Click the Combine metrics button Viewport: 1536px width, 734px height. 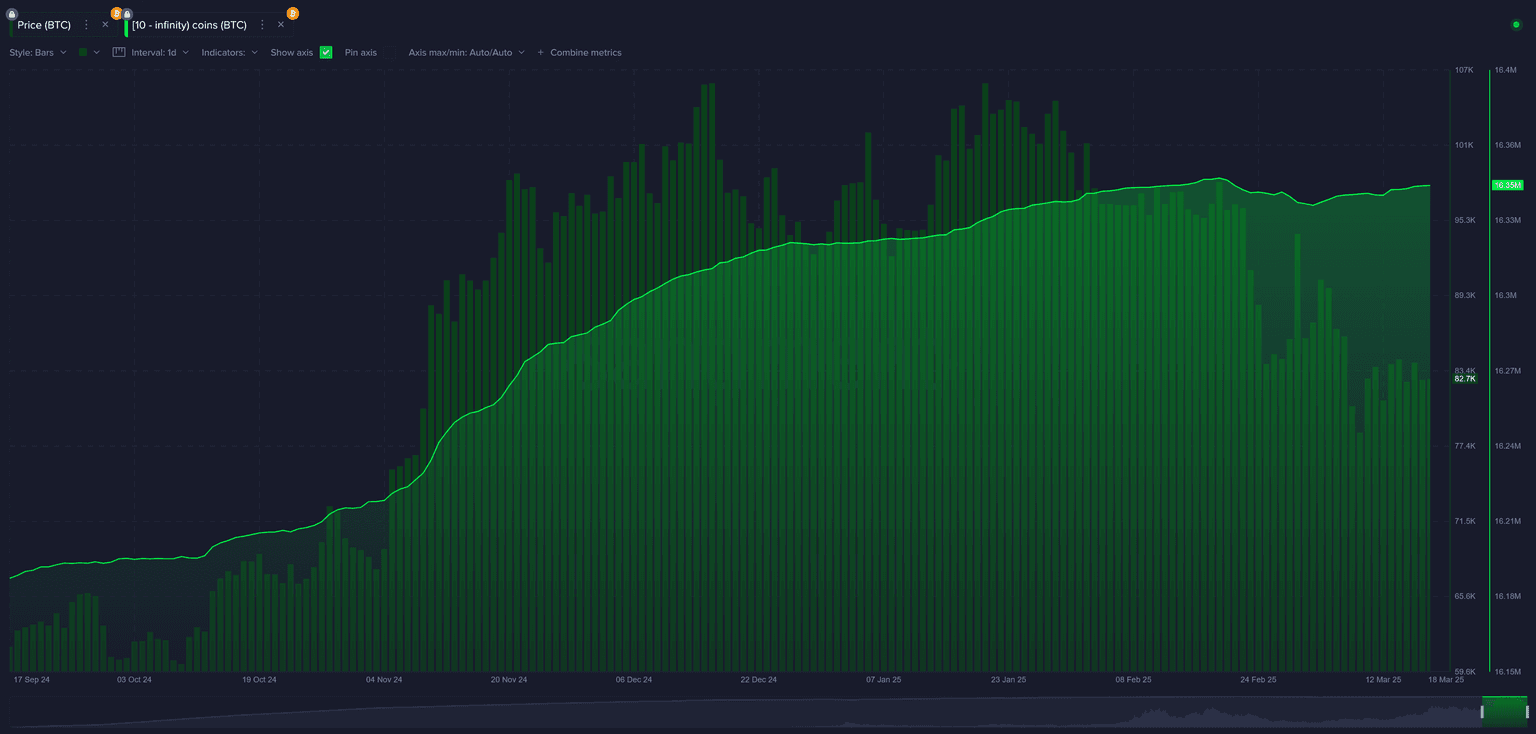click(x=579, y=52)
